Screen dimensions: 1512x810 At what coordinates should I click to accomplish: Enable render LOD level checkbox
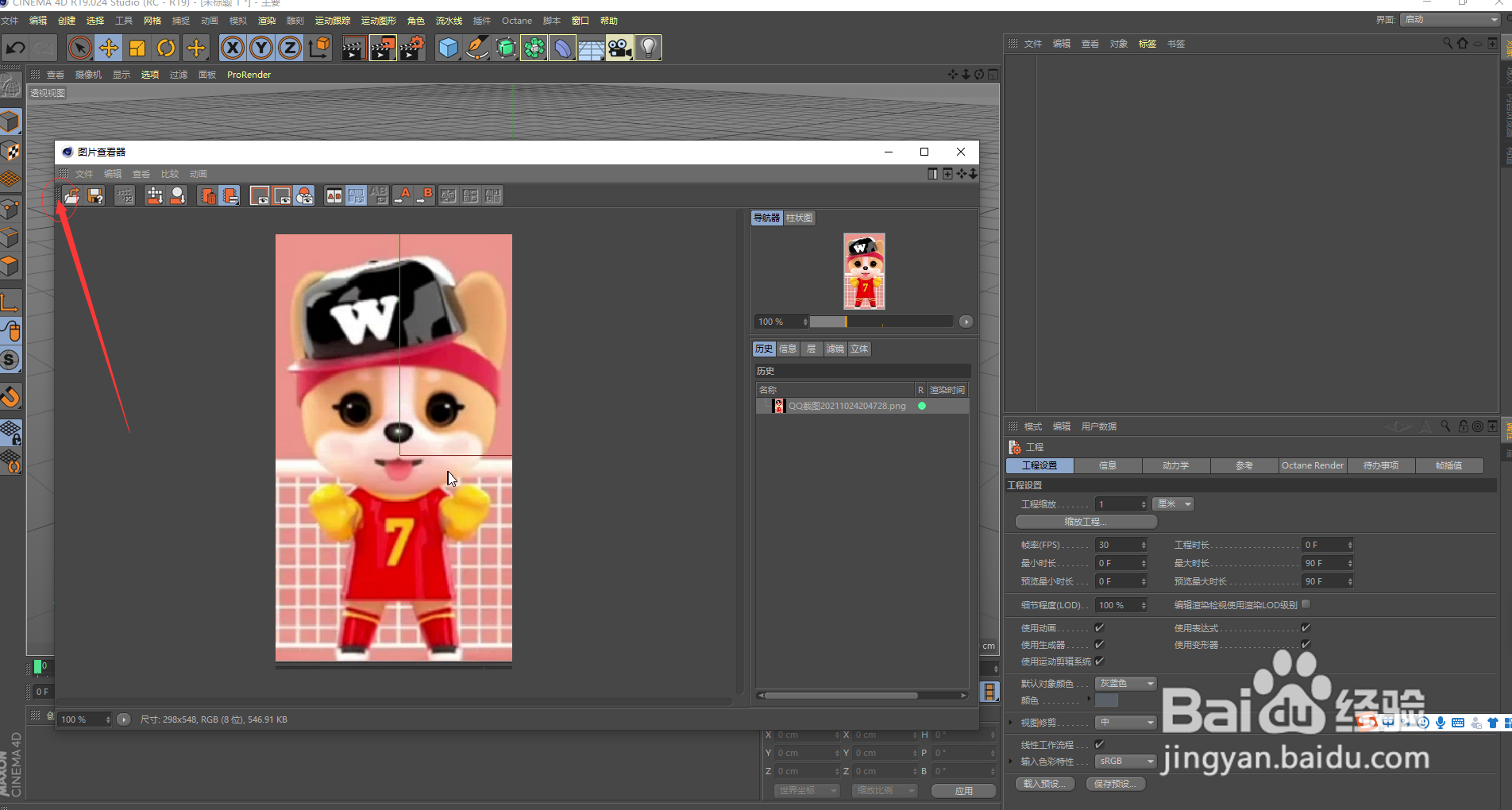(x=1306, y=604)
